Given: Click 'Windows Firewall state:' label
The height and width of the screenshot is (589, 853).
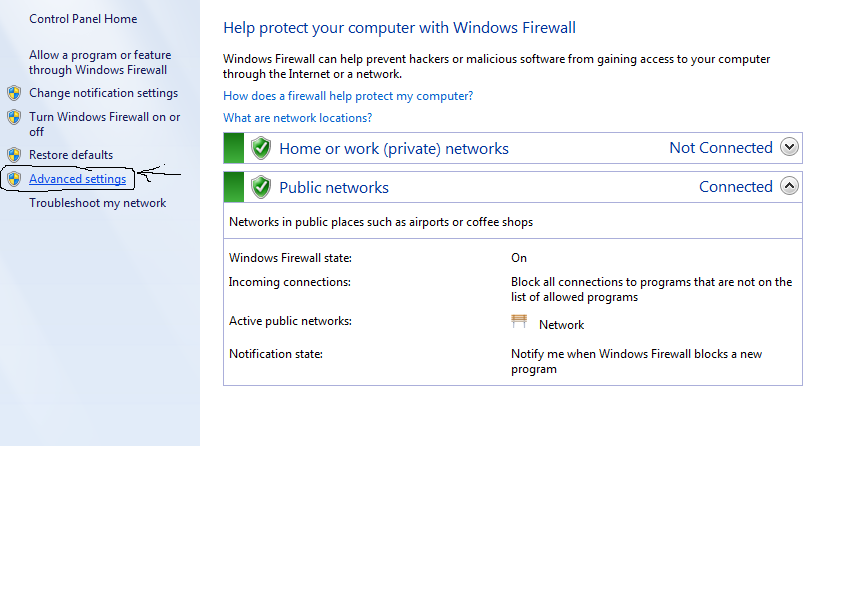Looking at the screenshot, I should click(x=290, y=258).
